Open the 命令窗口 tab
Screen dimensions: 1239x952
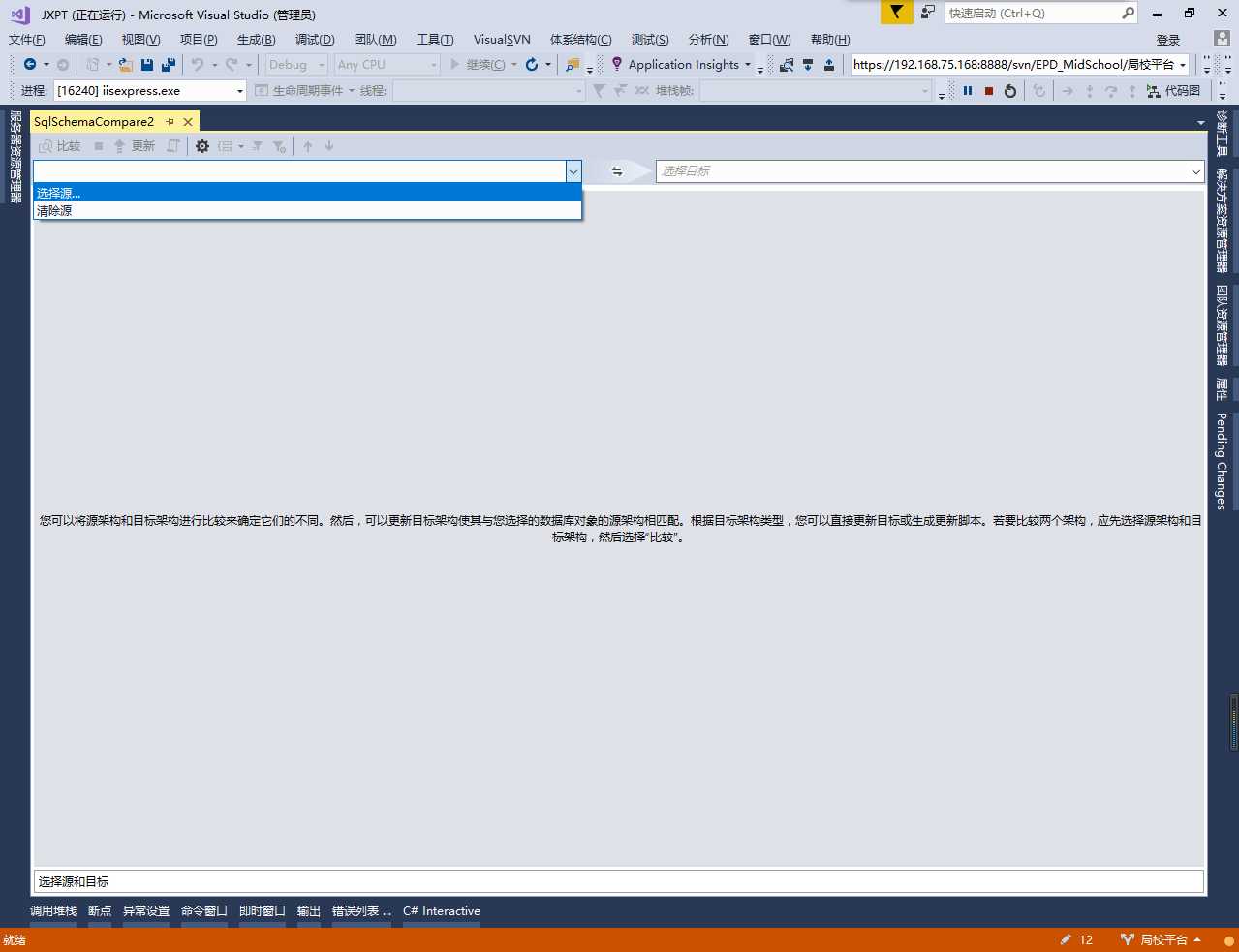coord(204,911)
